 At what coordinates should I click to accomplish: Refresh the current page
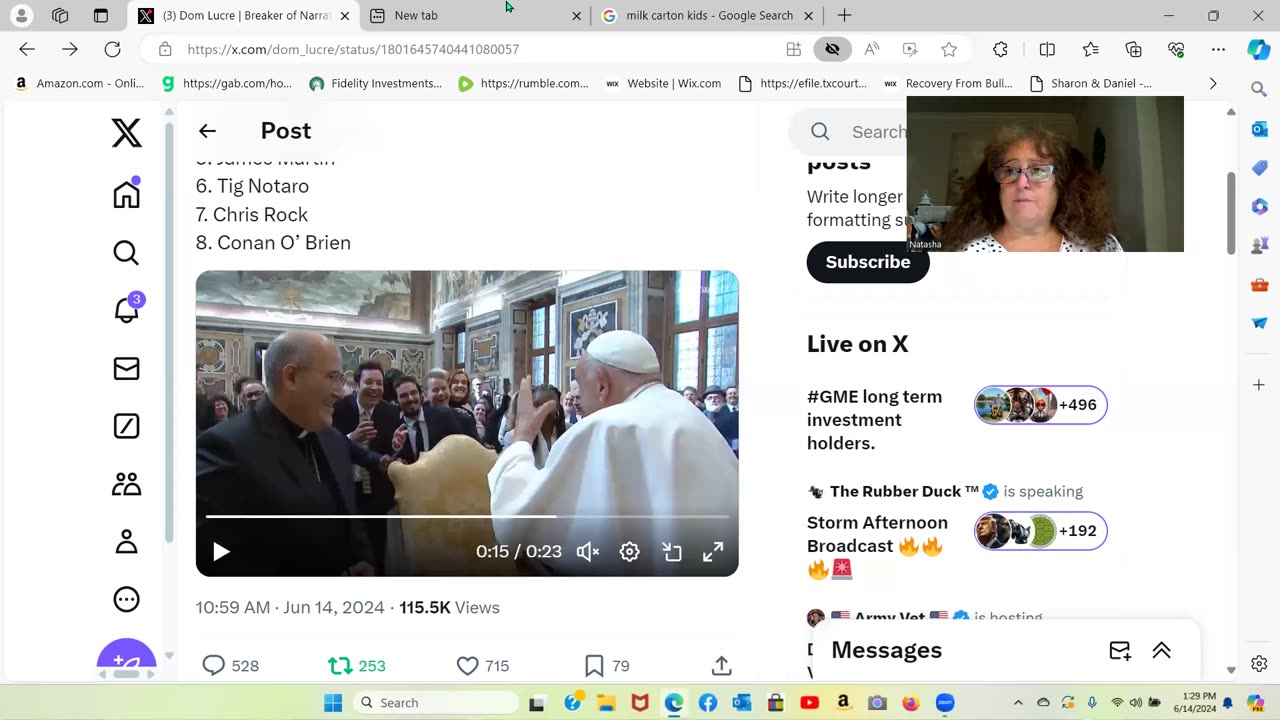(113, 49)
